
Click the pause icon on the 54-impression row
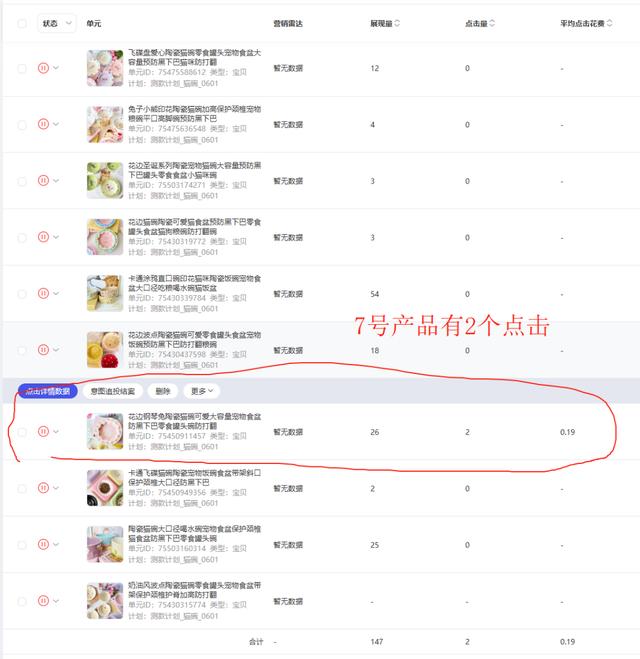pyautogui.click(x=43, y=293)
